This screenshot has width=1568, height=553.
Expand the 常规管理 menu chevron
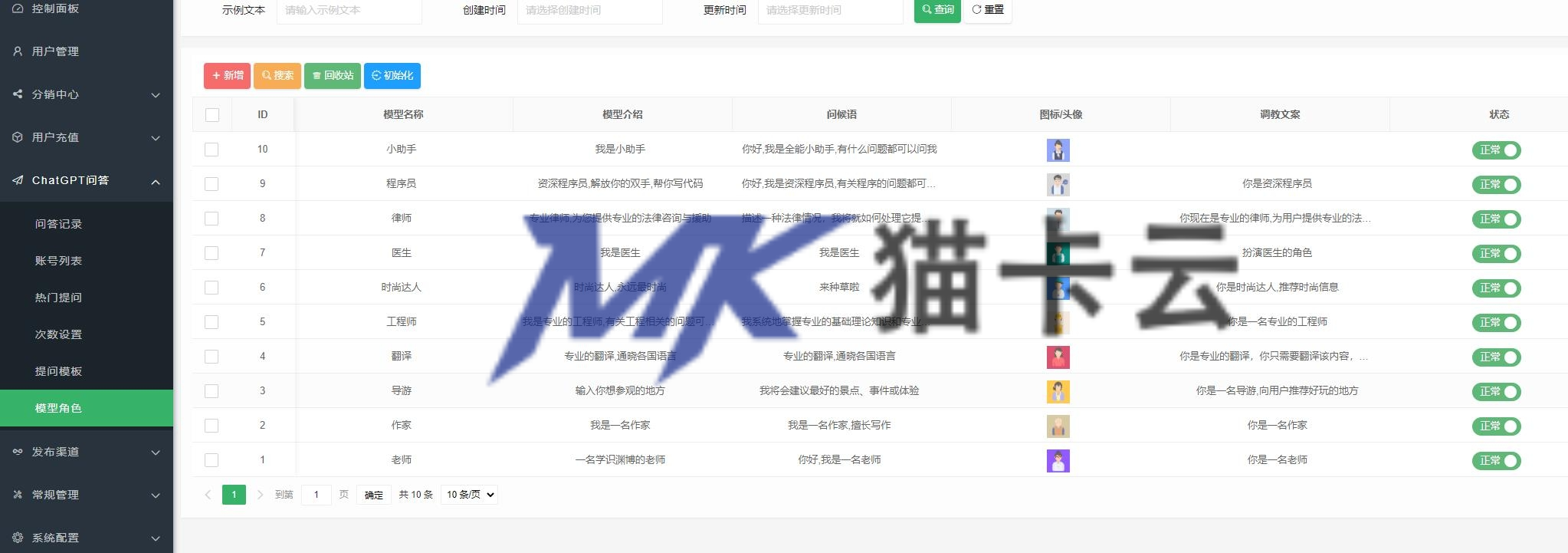156,495
